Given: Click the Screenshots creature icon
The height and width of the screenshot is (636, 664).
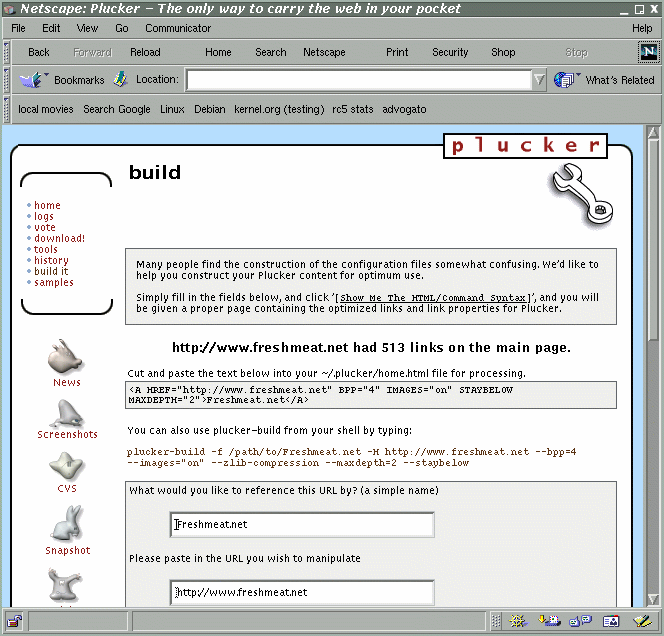Looking at the screenshot, I should click(66, 414).
